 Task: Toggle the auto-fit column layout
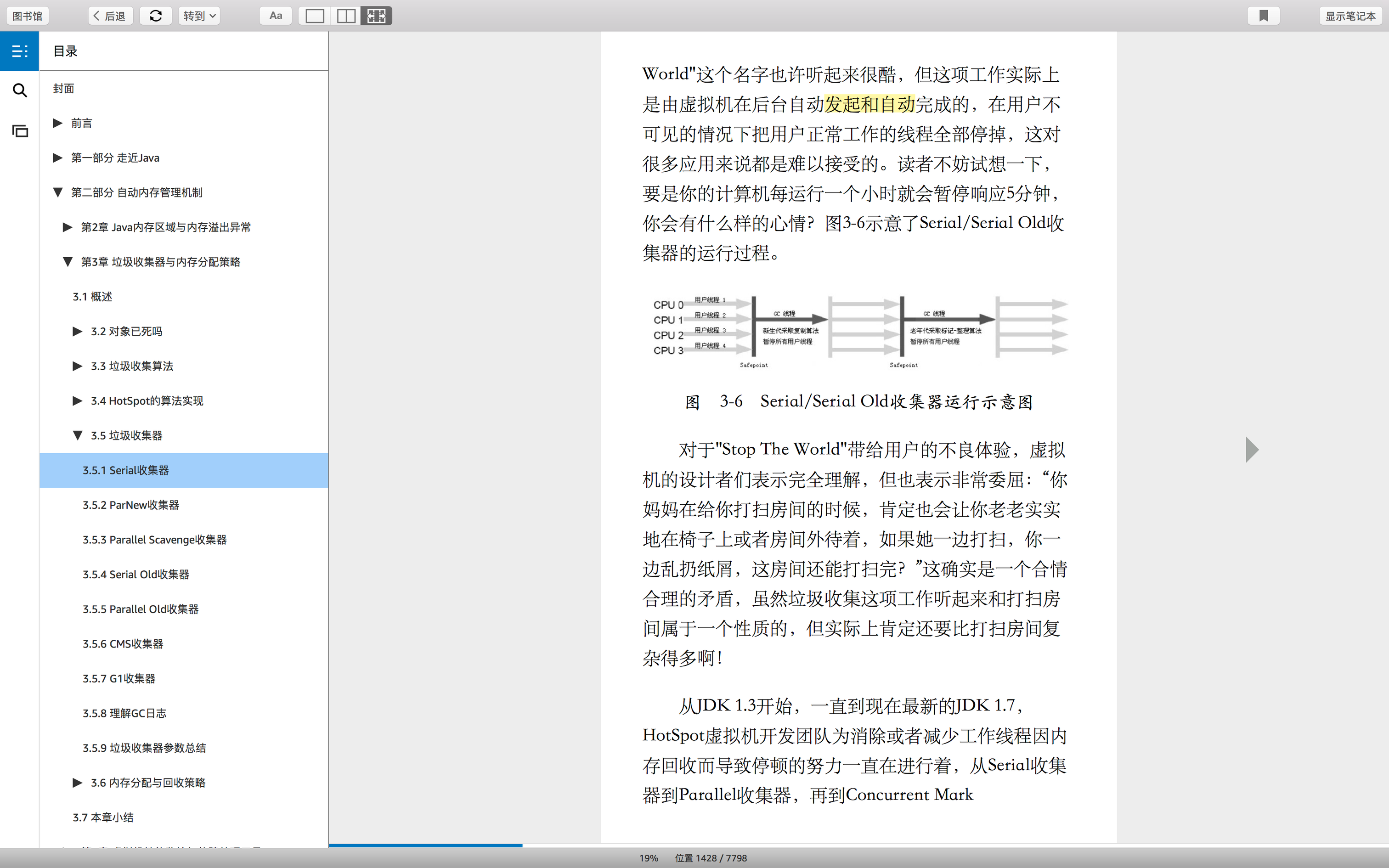[377, 16]
